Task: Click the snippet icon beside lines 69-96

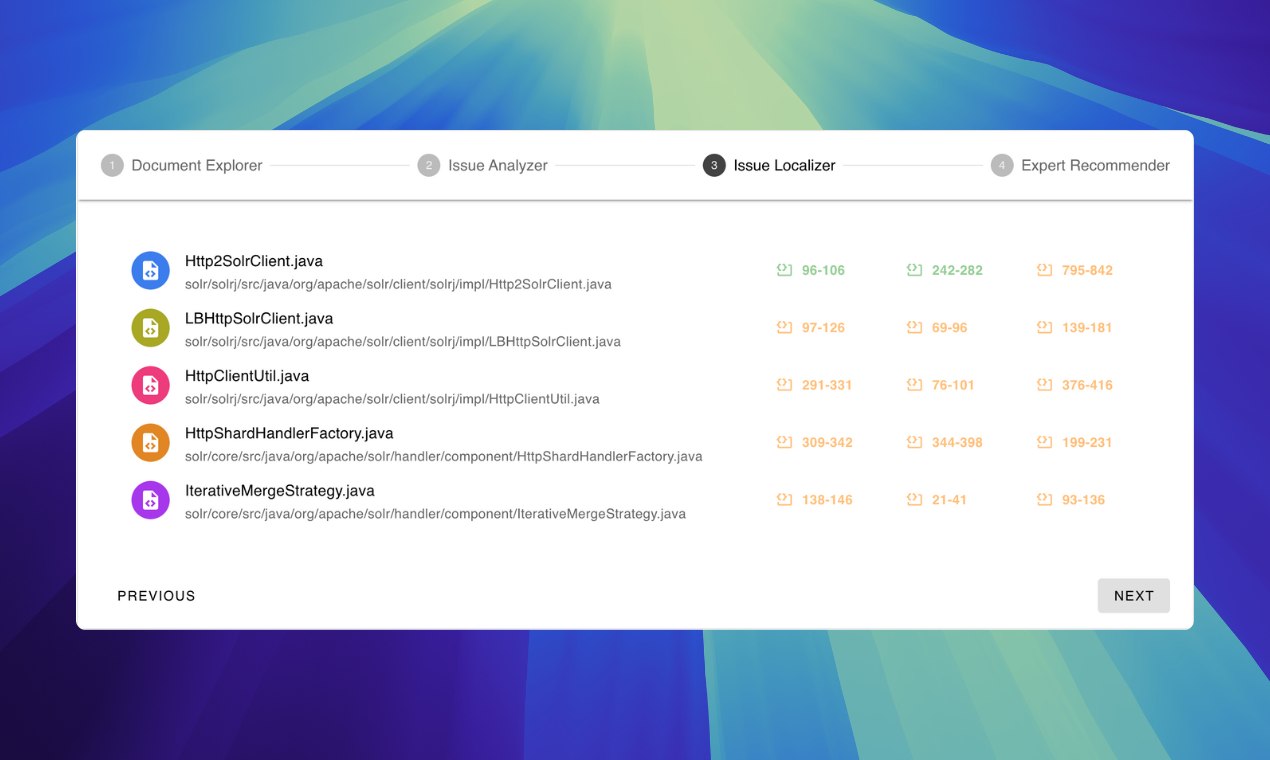Action: [914, 327]
